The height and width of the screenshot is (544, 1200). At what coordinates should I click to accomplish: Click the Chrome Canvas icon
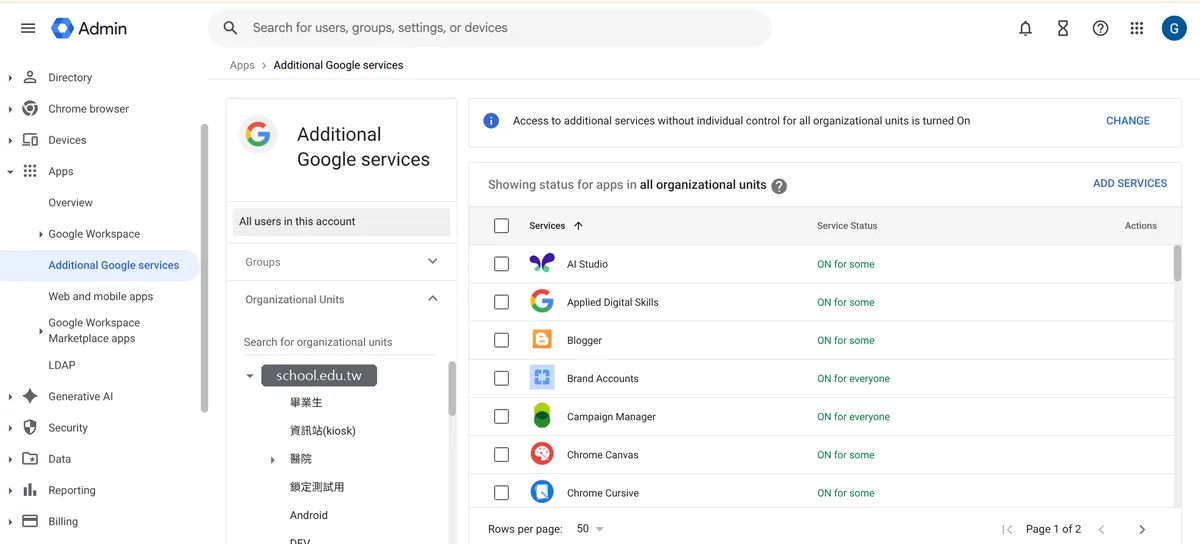point(541,454)
